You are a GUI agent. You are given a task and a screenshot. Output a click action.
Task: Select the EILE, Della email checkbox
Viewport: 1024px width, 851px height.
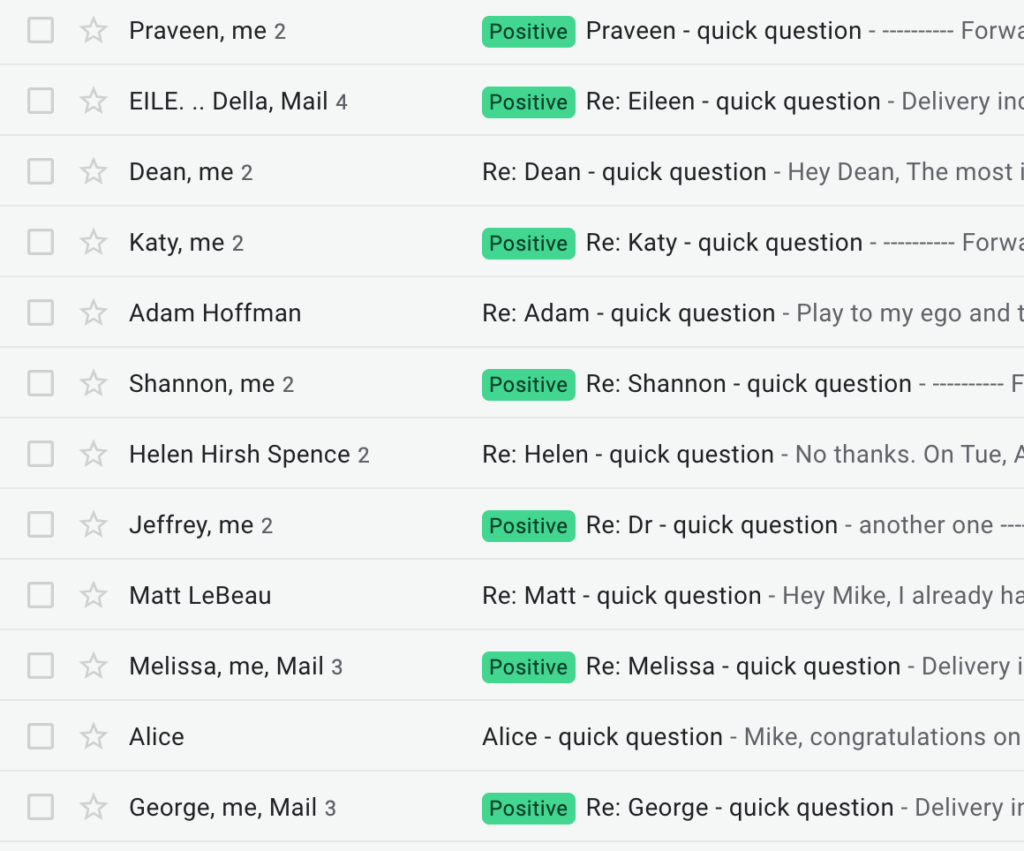[x=40, y=101]
